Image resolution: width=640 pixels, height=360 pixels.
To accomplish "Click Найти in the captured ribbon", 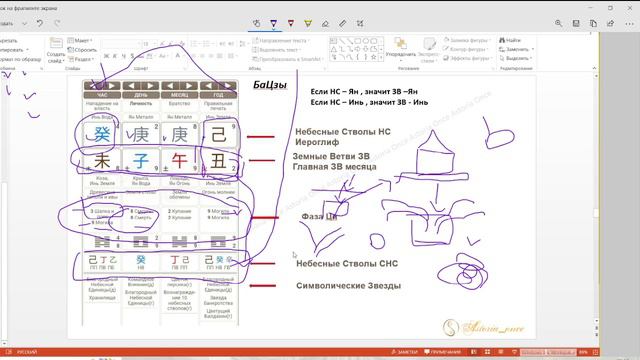I will [510, 40].
